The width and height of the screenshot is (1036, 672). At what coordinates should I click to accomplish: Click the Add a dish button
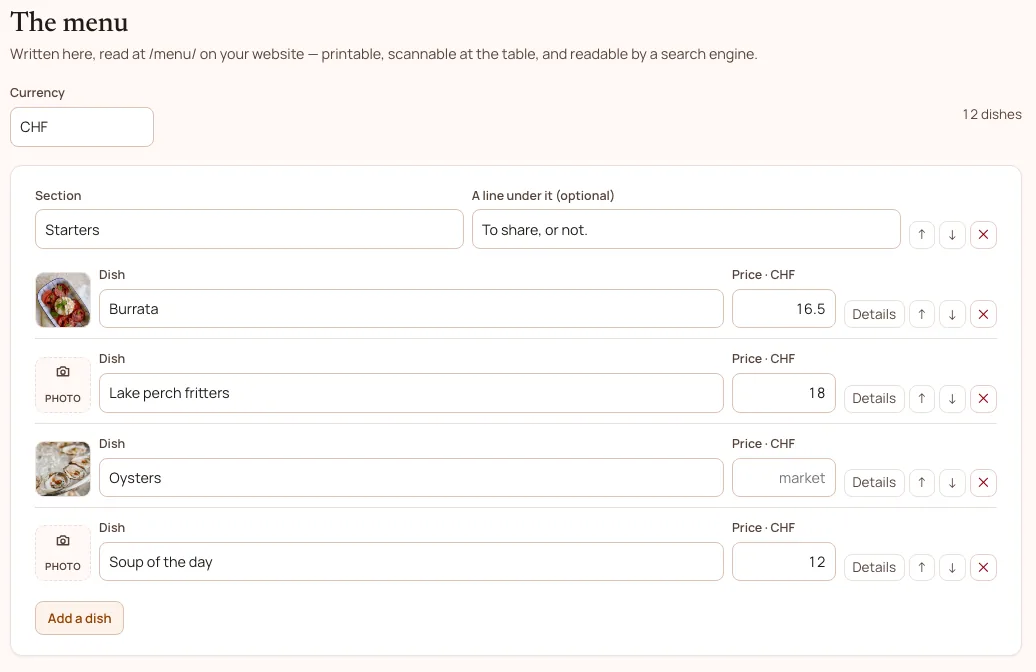click(x=79, y=618)
